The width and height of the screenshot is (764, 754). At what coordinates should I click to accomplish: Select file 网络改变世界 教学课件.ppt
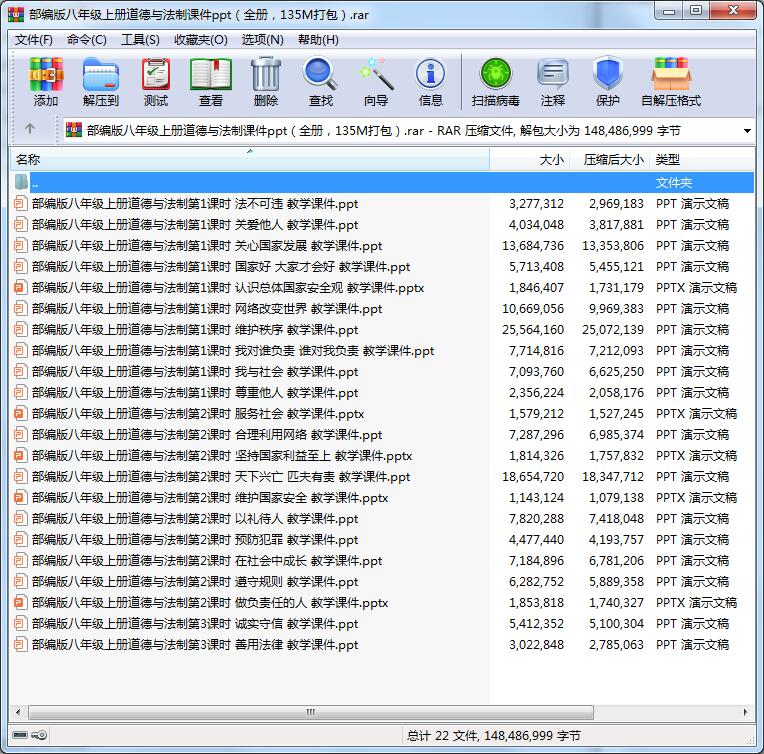[207, 309]
